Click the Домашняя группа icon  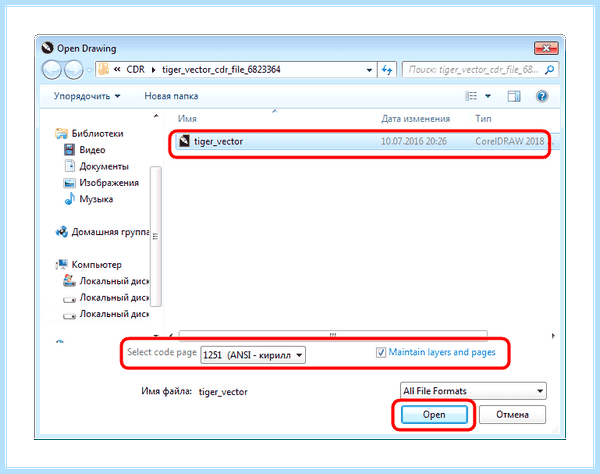tap(62, 232)
